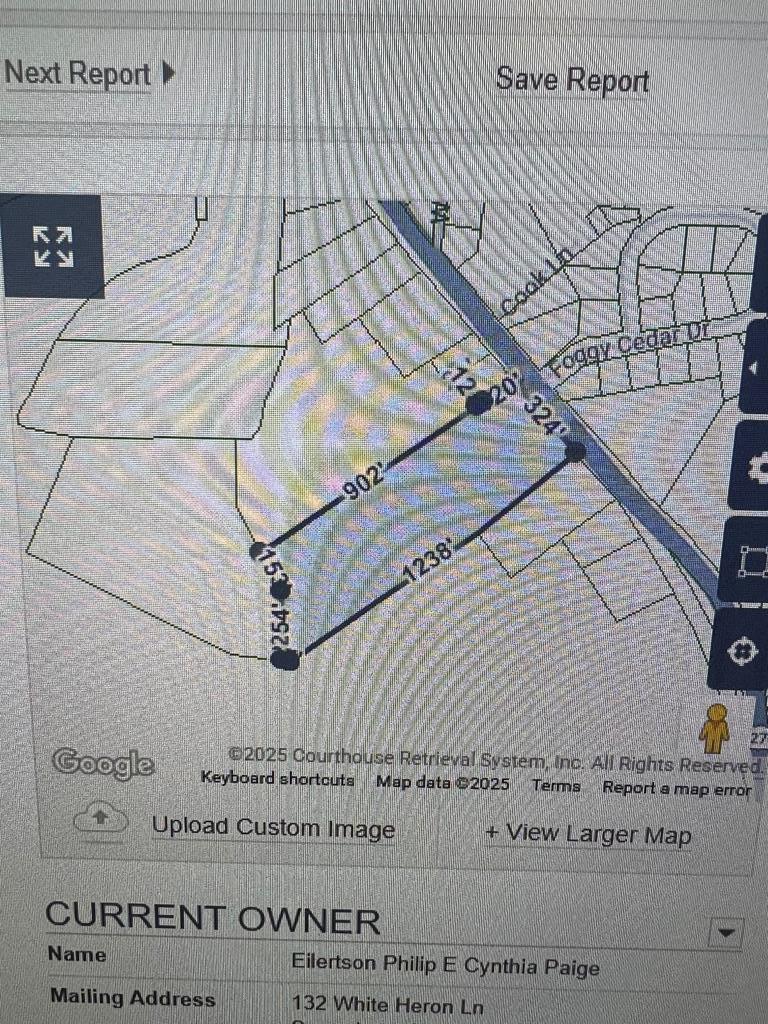Click the Next Report arrow
The height and width of the screenshot is (1024, 768).
tap(168, 72)
